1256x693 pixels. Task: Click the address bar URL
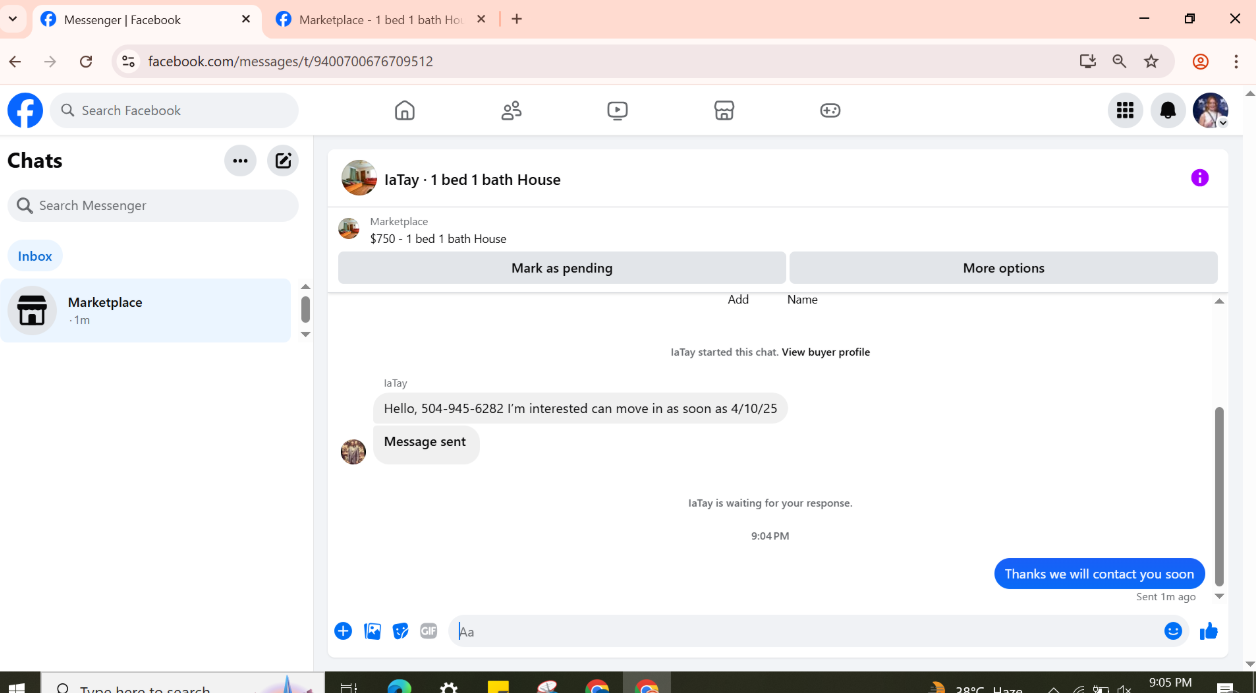pos(290,61)
